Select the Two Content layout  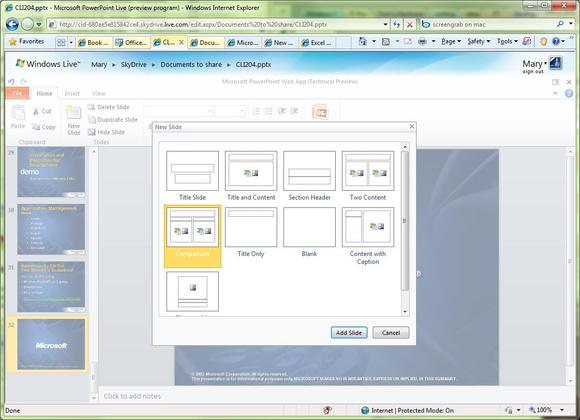pyautogui.click(x=368, y=171)
